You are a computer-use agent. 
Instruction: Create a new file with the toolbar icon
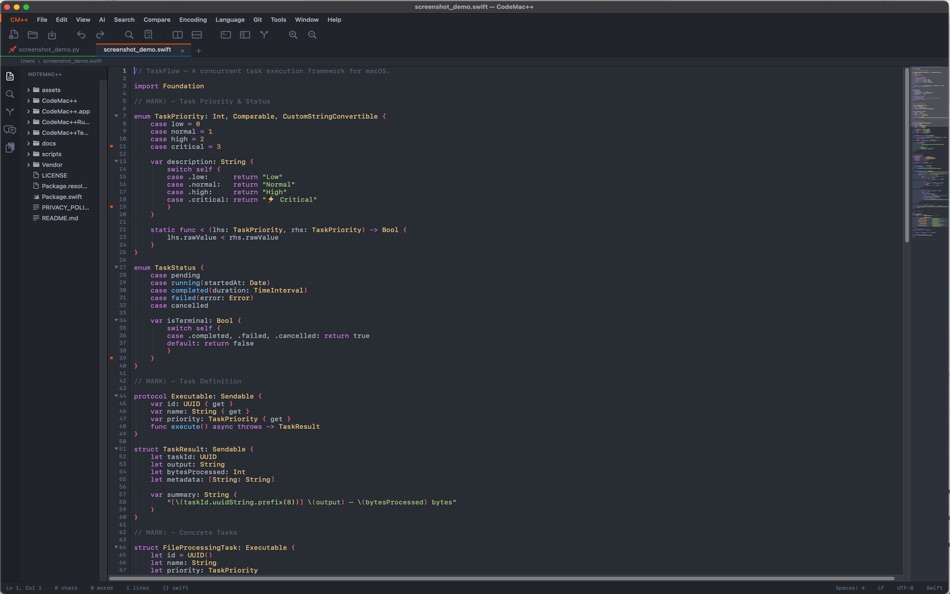point(13,34)
